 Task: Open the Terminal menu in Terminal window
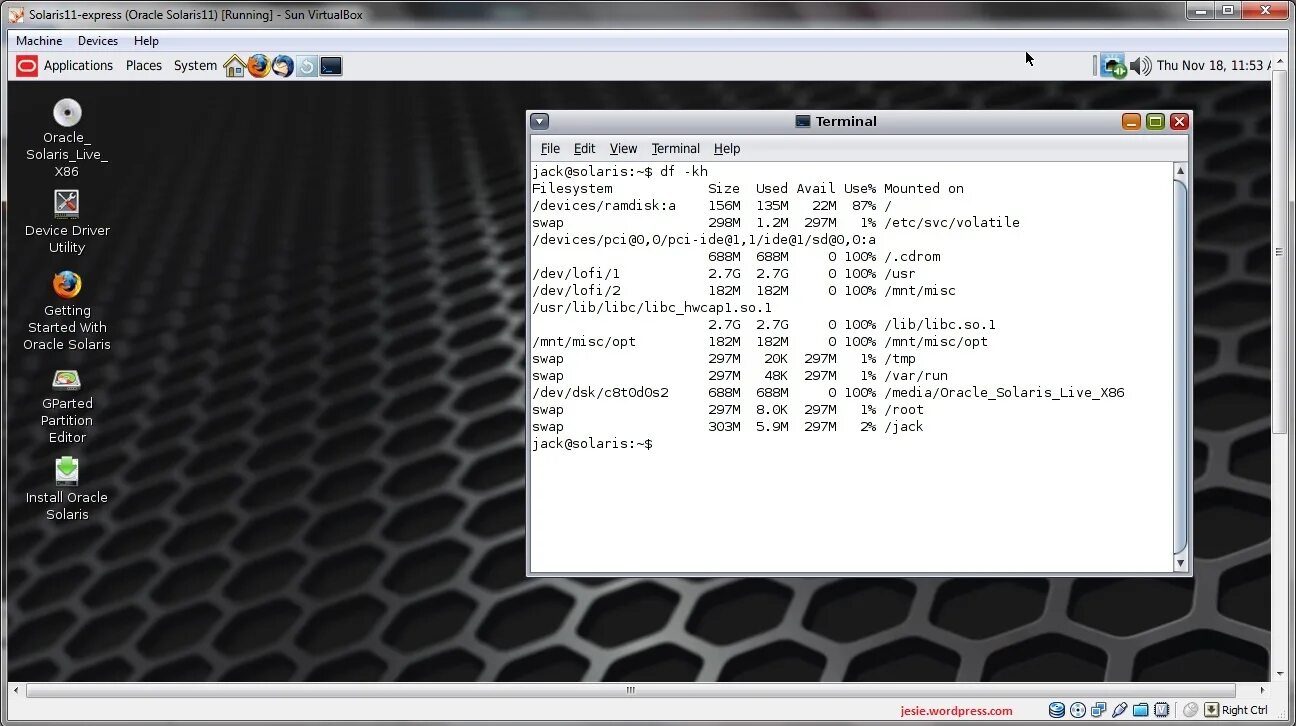(676, 148)
